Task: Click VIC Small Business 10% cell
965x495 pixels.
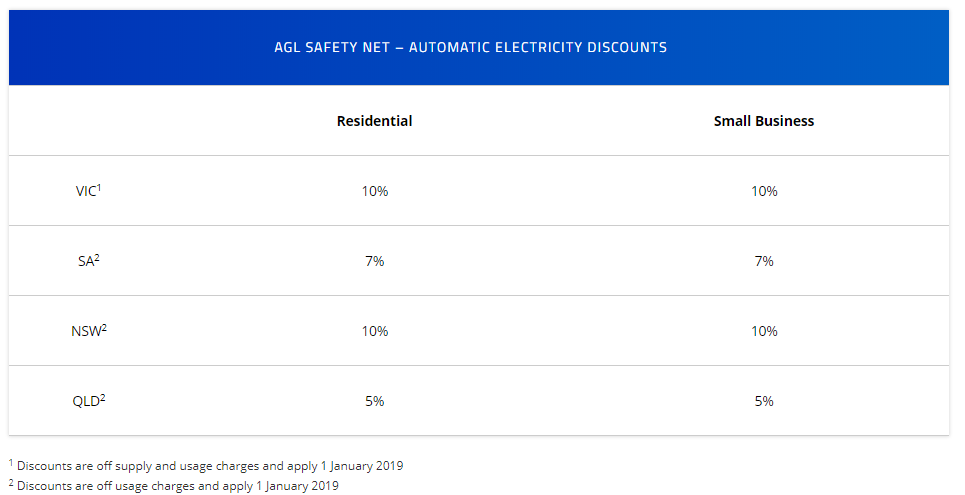Action: (764, 191)
